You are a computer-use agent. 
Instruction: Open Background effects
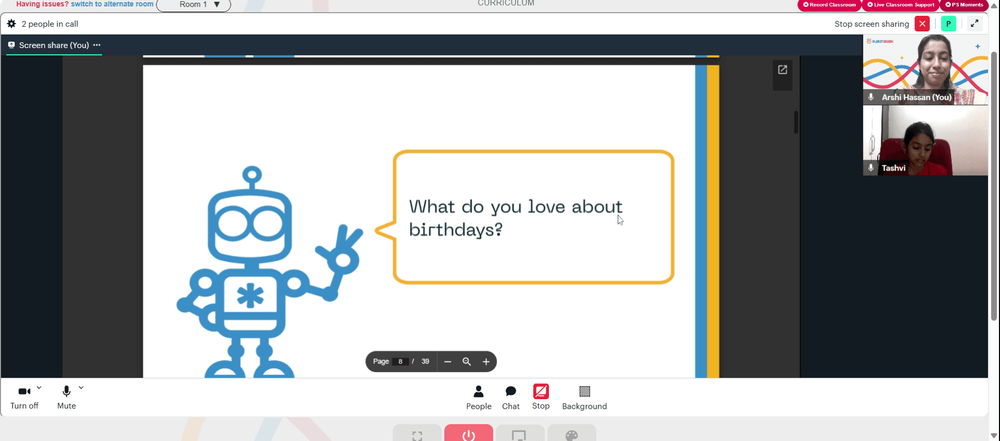pyautogui.click(x=584, y=398)
